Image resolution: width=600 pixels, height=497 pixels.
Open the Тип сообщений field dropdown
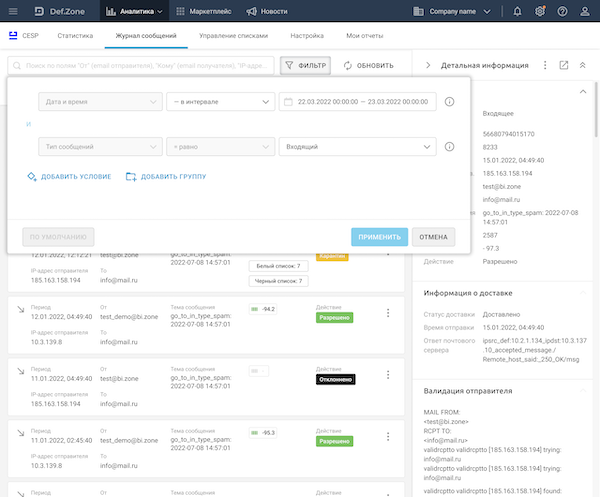(x=100, y=147)
